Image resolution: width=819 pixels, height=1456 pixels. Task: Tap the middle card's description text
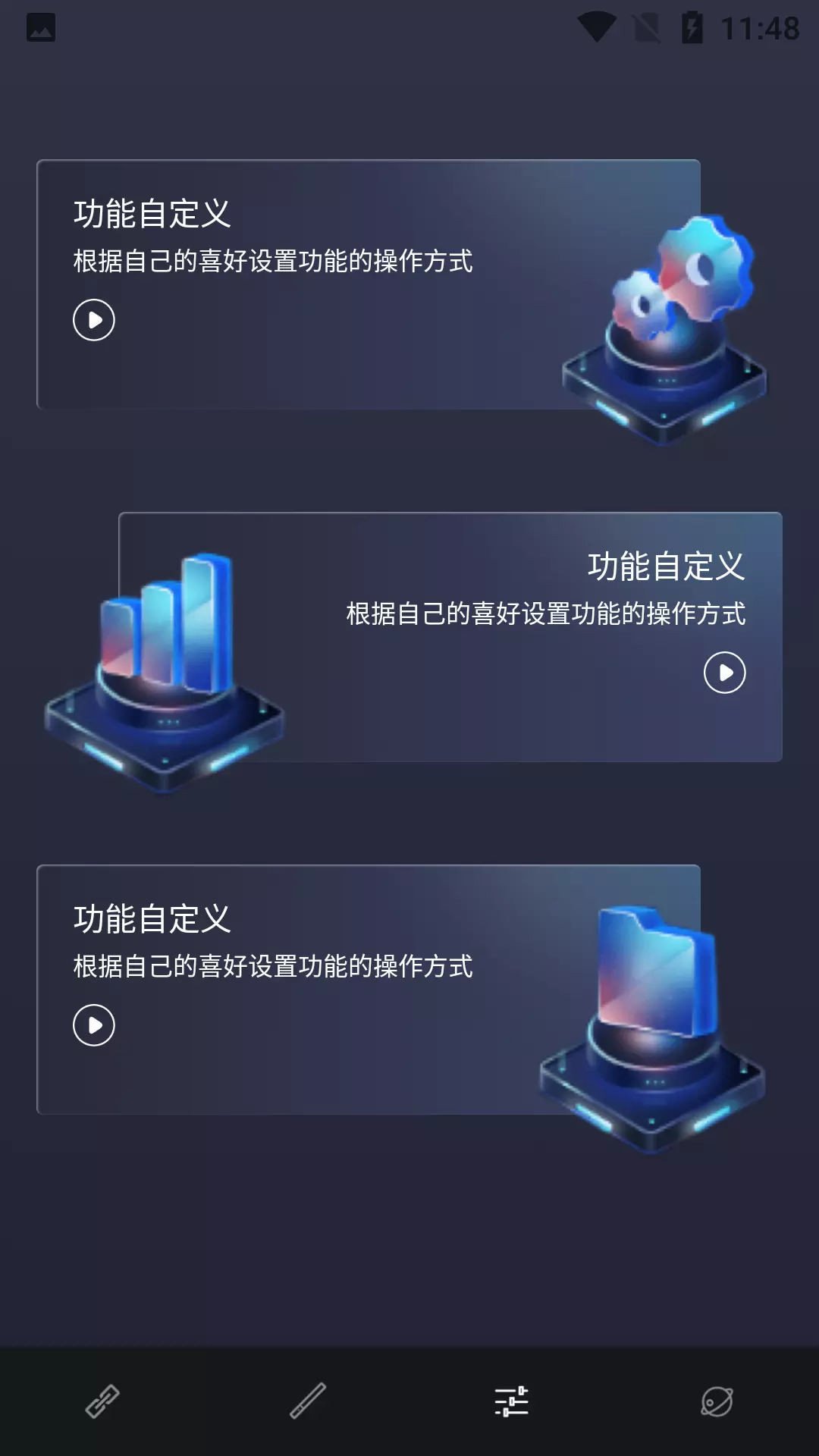546,613
